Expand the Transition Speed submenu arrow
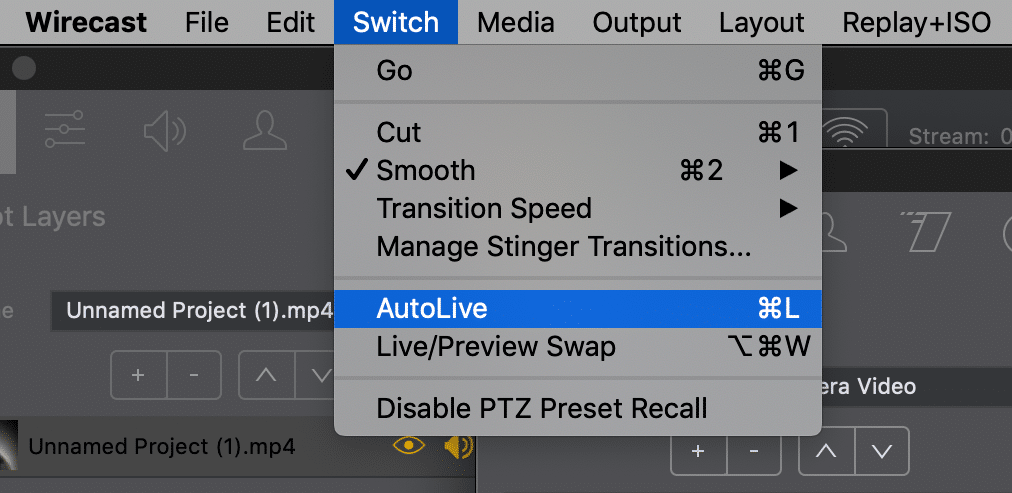Image resolution: width=1012 pixels, height=493 pixels. [x=787, y=208]
